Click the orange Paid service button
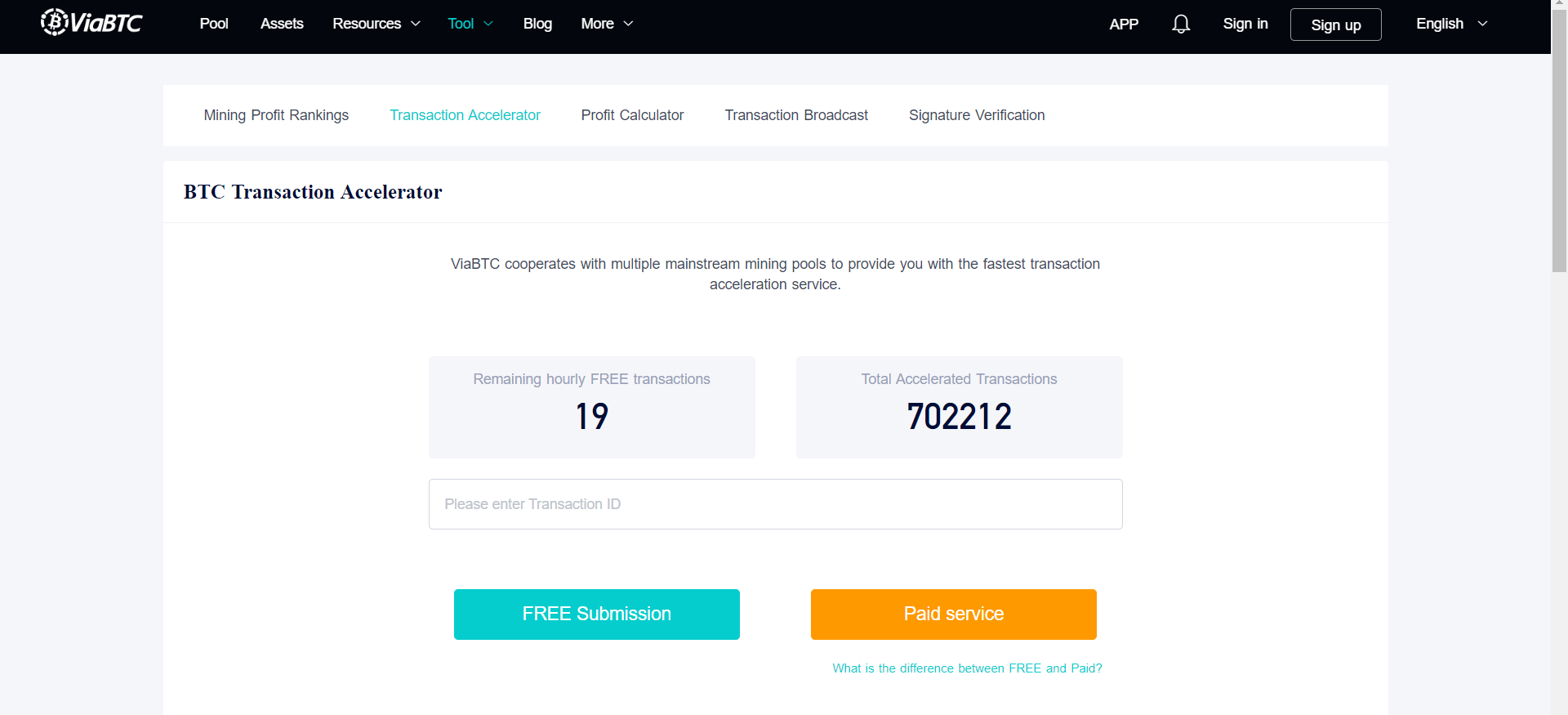Viewport: 1568px width, 715px height. pos(954,614)
